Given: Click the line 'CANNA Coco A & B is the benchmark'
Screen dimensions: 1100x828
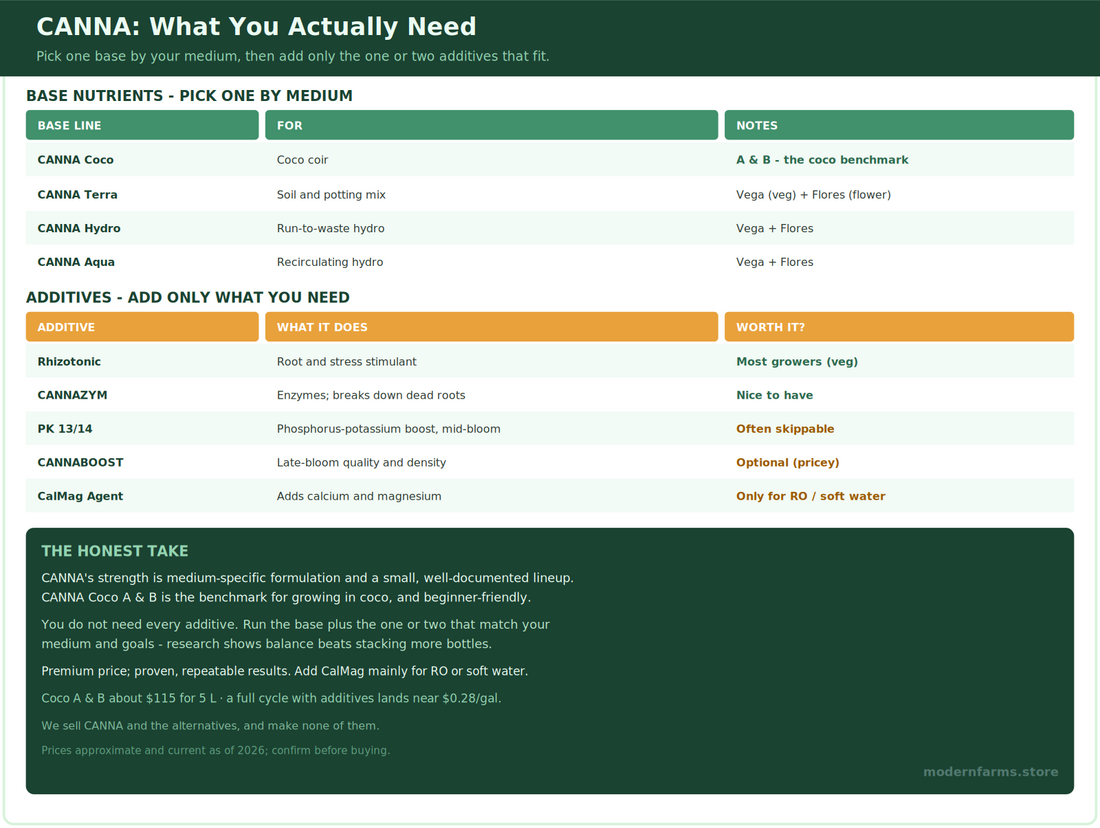Looking at the screenshot, I should point(286,598).
